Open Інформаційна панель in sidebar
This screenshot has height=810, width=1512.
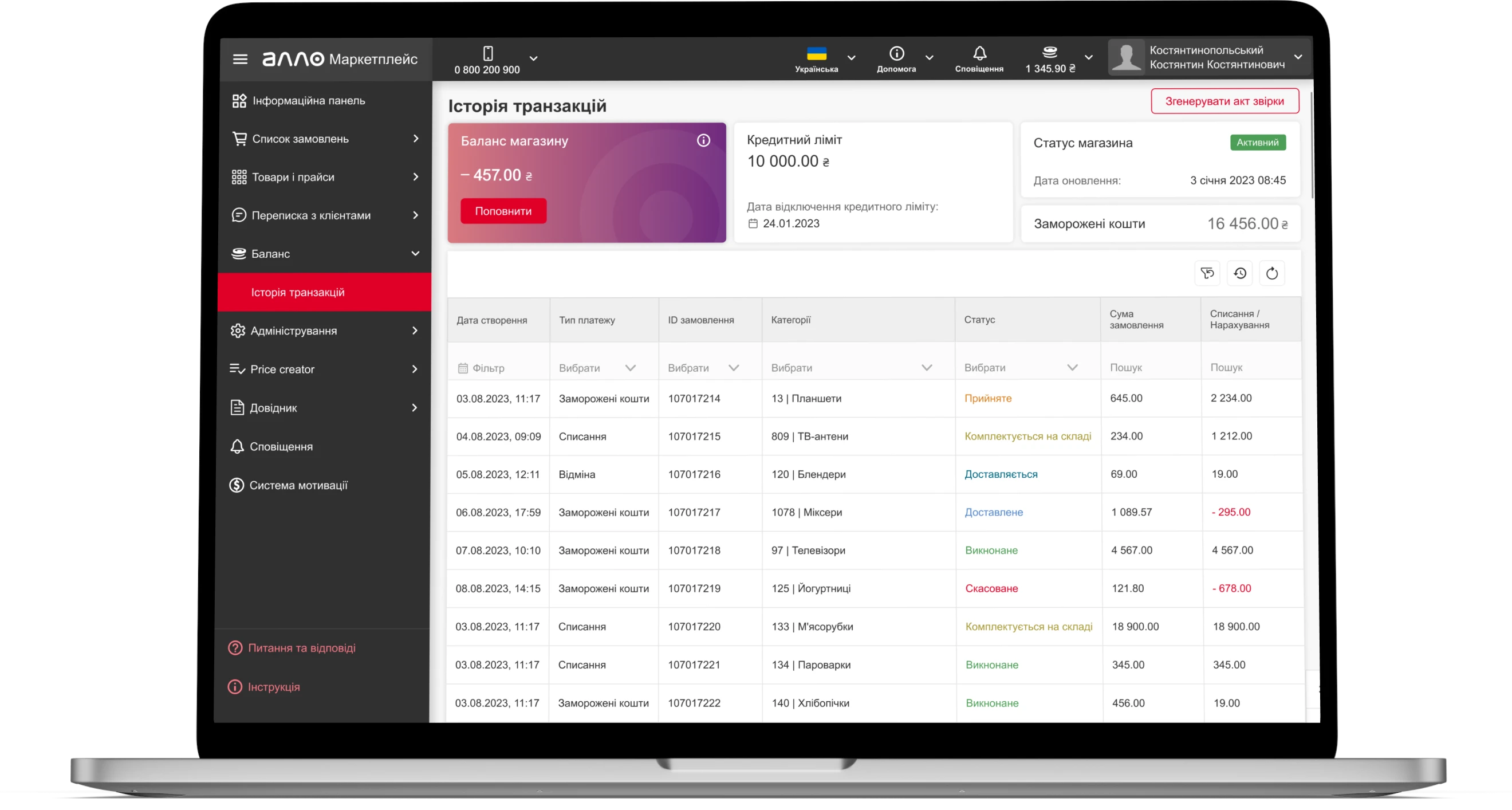pyautogui.click(x=308, y=101)
